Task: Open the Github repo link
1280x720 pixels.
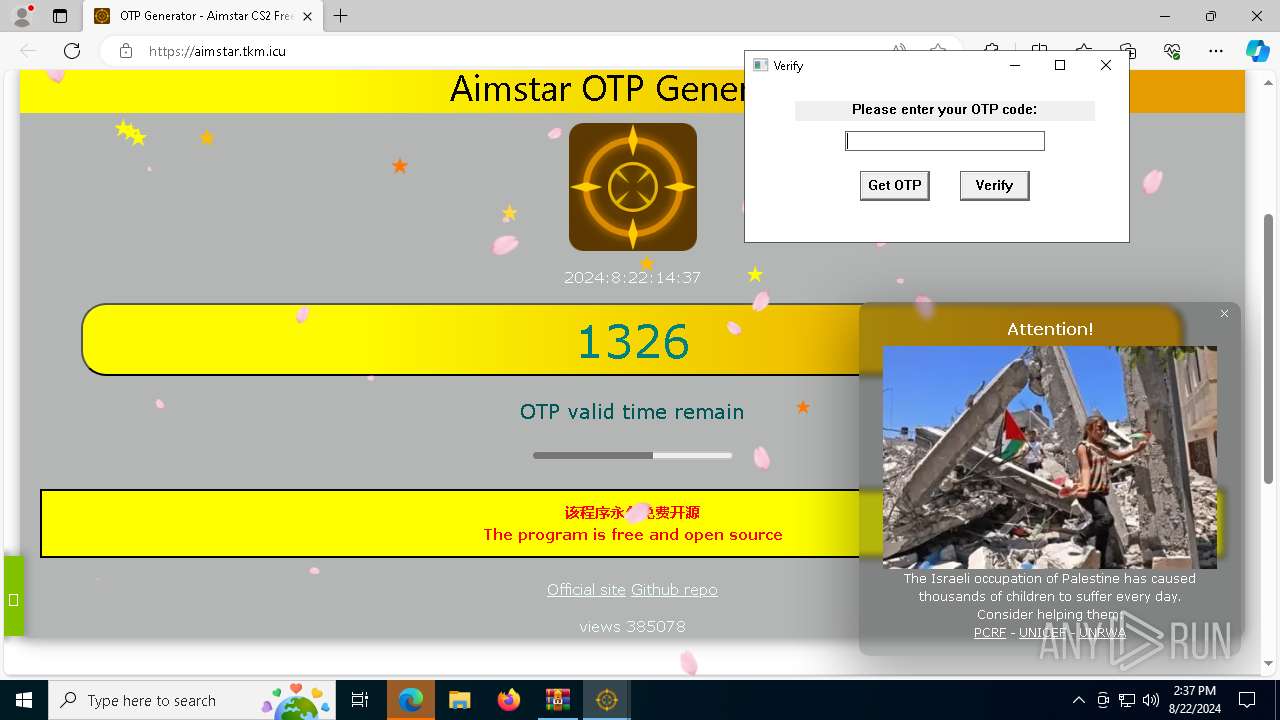Action: [674, 590]
